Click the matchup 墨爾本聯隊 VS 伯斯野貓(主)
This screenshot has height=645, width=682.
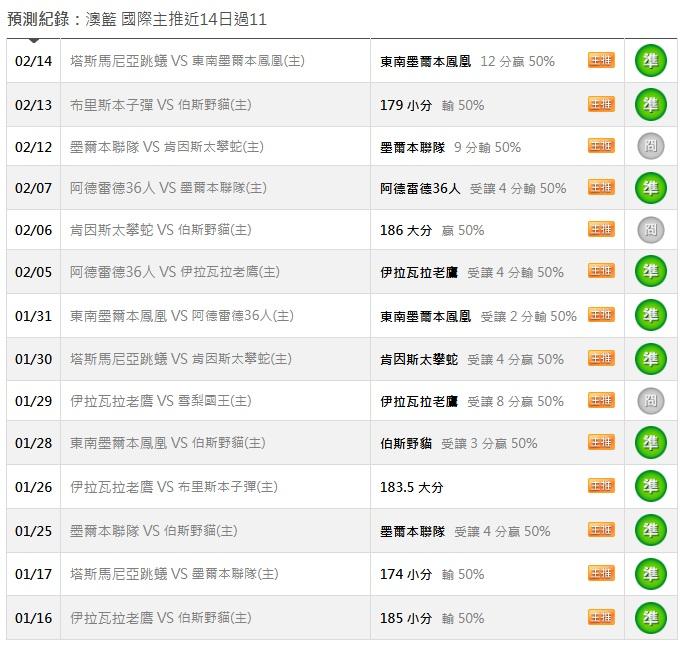154,531
